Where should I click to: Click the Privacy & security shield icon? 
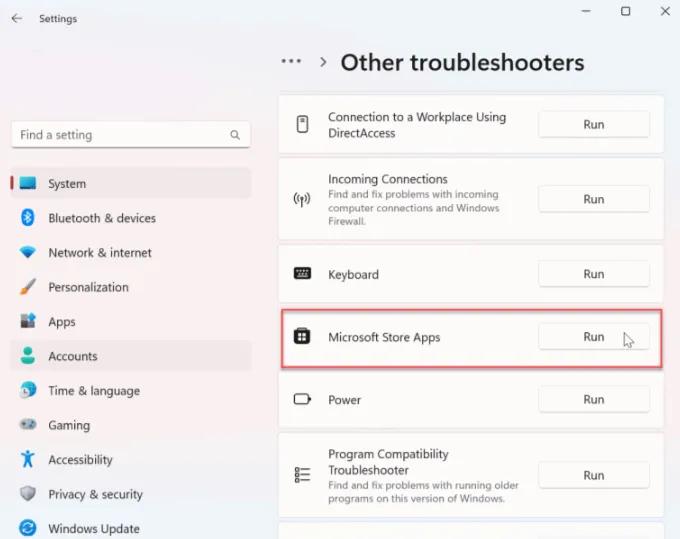click(28, 494)
